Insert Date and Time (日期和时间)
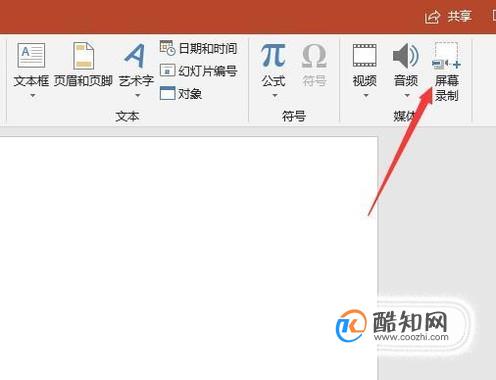Viewport: 496px width, 380px height. [x=199, y=49]
